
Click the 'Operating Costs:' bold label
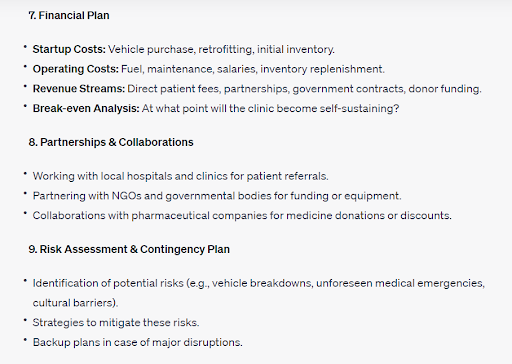point(76,69)
